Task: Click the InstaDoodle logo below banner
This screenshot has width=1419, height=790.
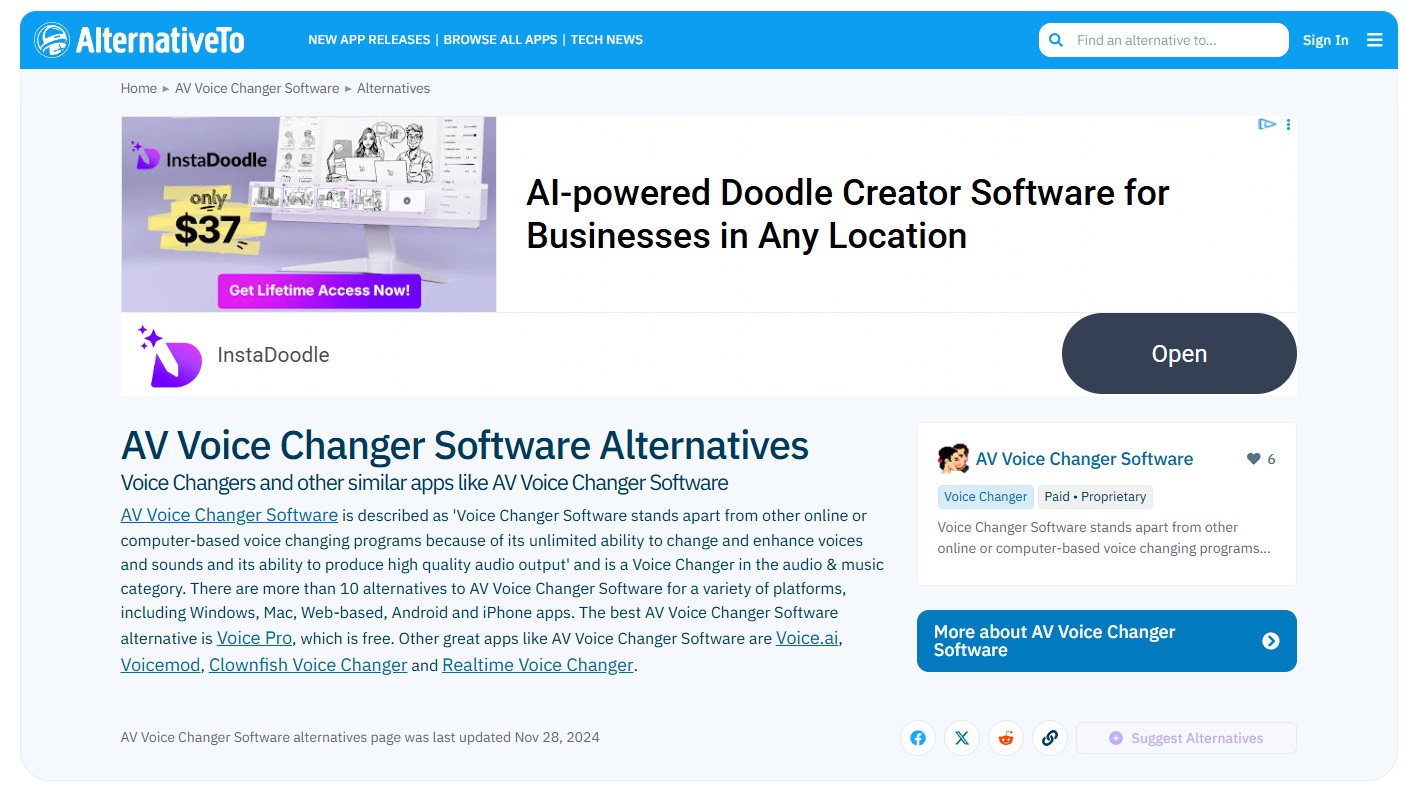Action: click(x=170, y=355)
